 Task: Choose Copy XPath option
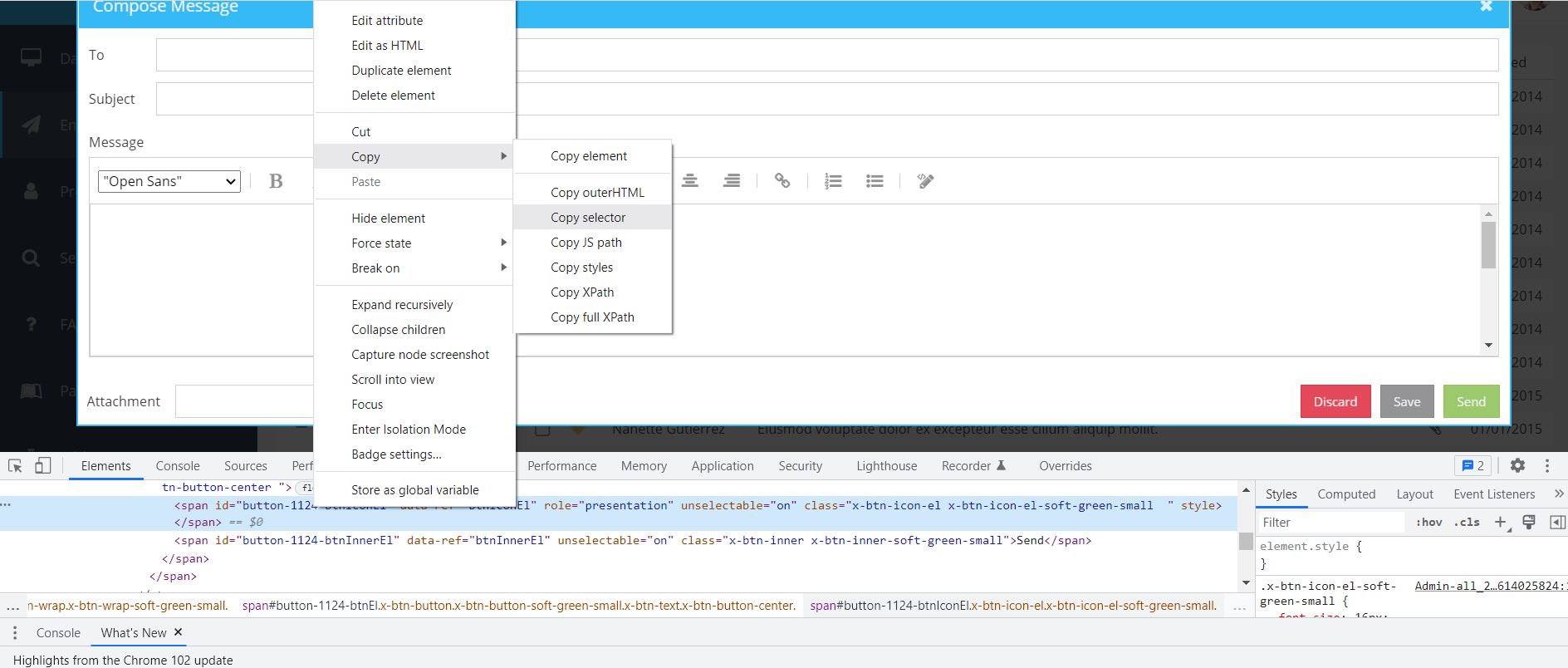click(x=592, y=292)
